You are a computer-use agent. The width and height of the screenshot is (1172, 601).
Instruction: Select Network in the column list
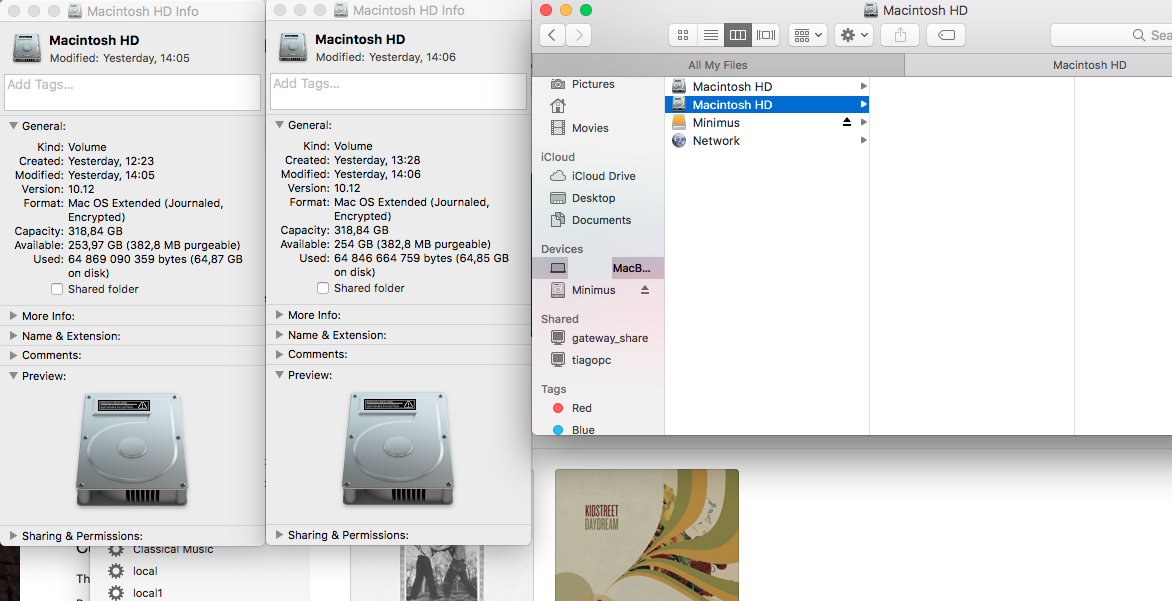[766, 141]
